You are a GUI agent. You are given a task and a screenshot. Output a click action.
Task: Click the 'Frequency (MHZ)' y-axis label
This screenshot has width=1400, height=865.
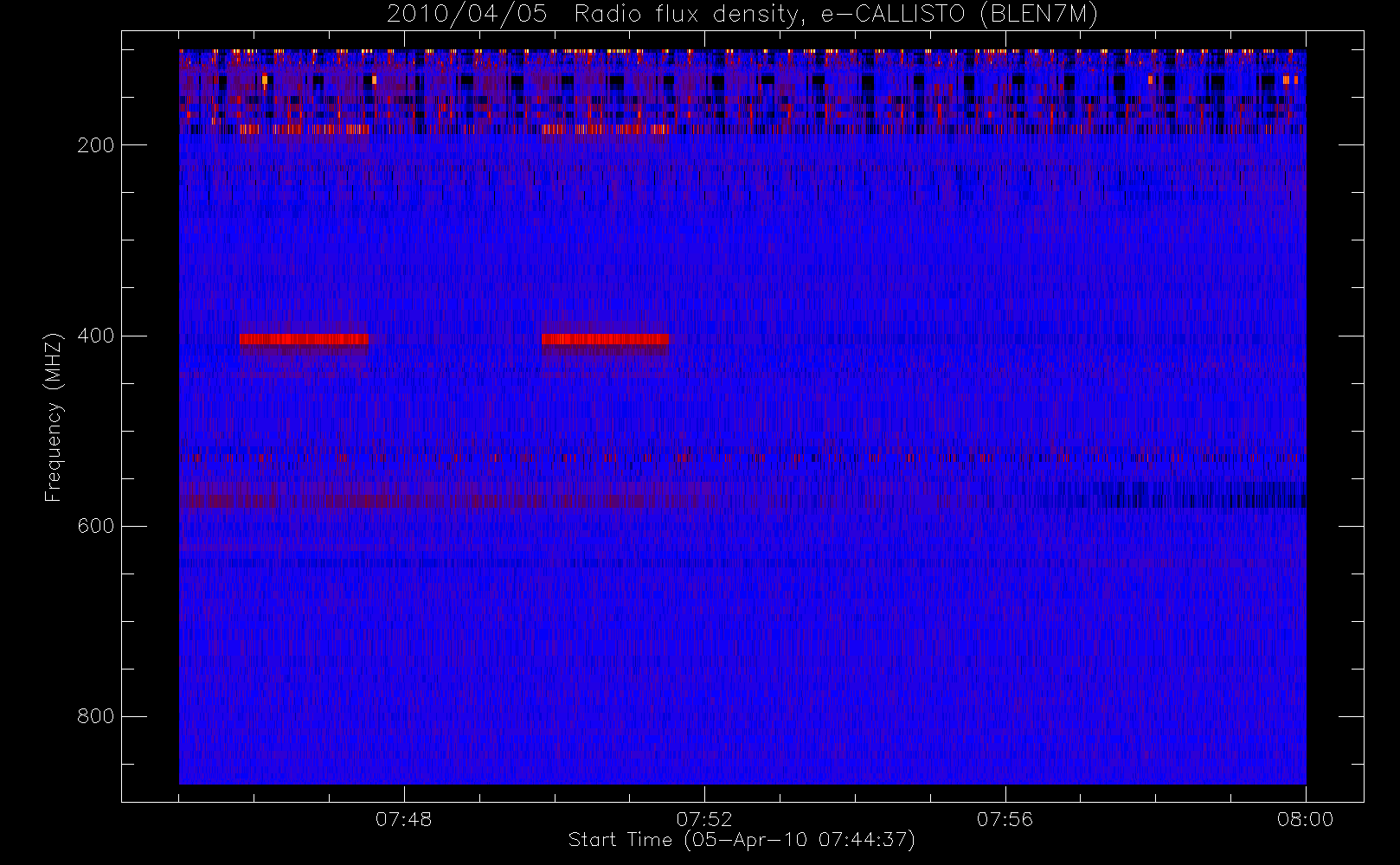[54, 417]
